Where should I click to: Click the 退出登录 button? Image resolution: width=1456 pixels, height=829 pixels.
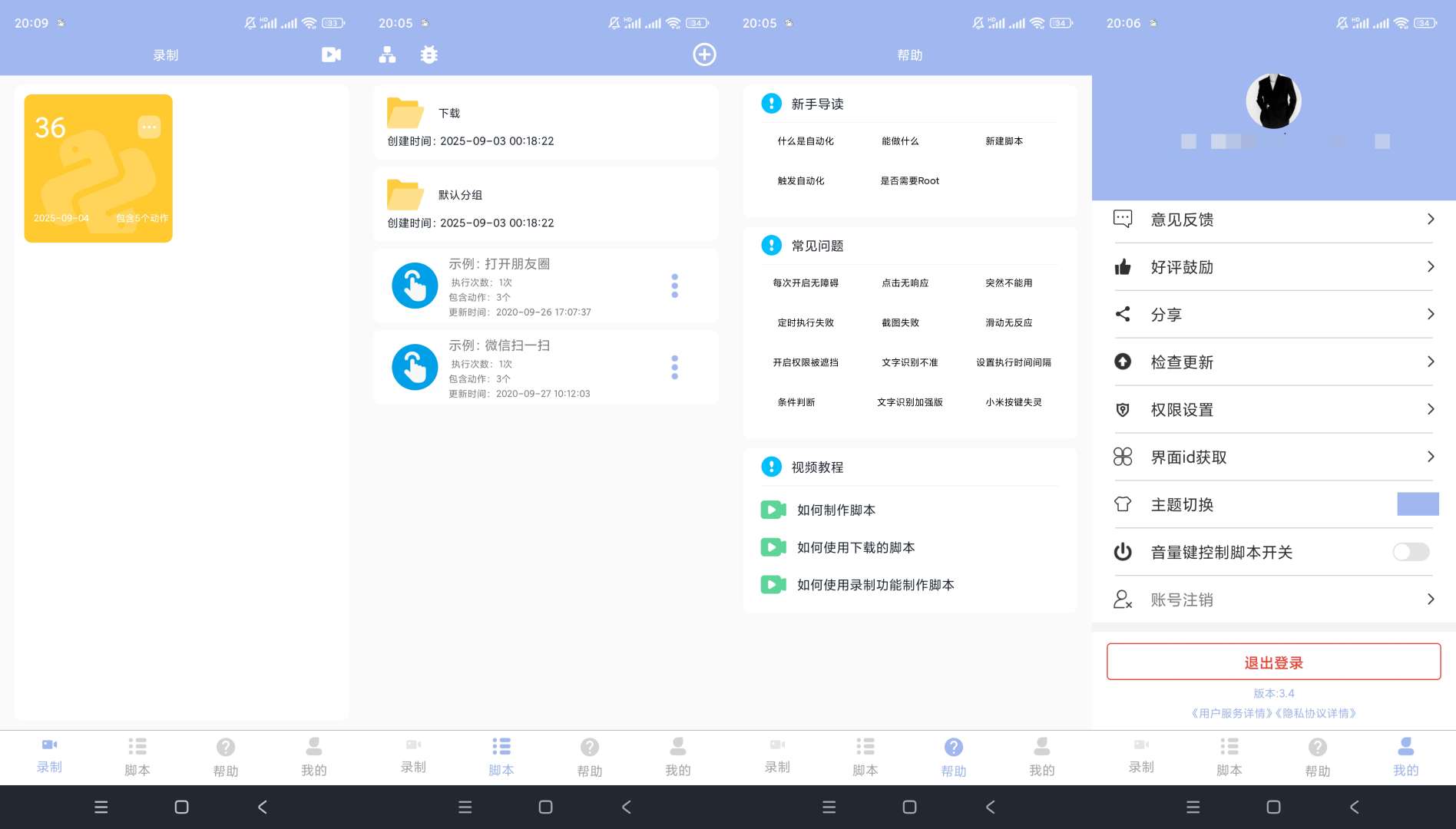(1273, 662)
